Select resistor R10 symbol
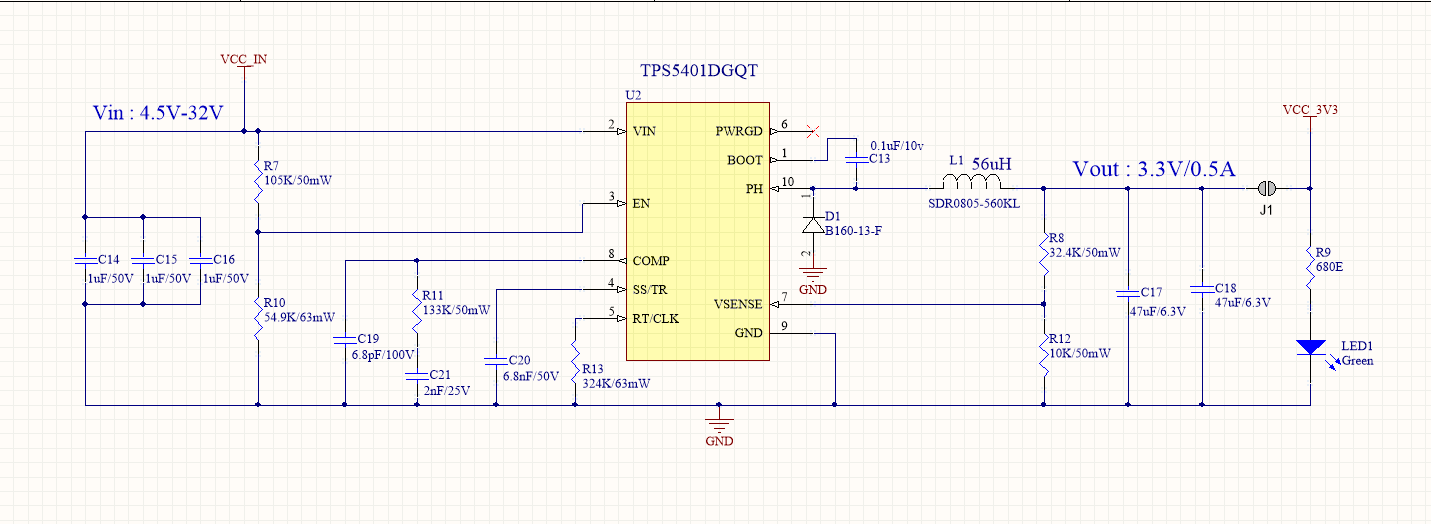The height and width of the screenshot is (524, 1431). 258,318
